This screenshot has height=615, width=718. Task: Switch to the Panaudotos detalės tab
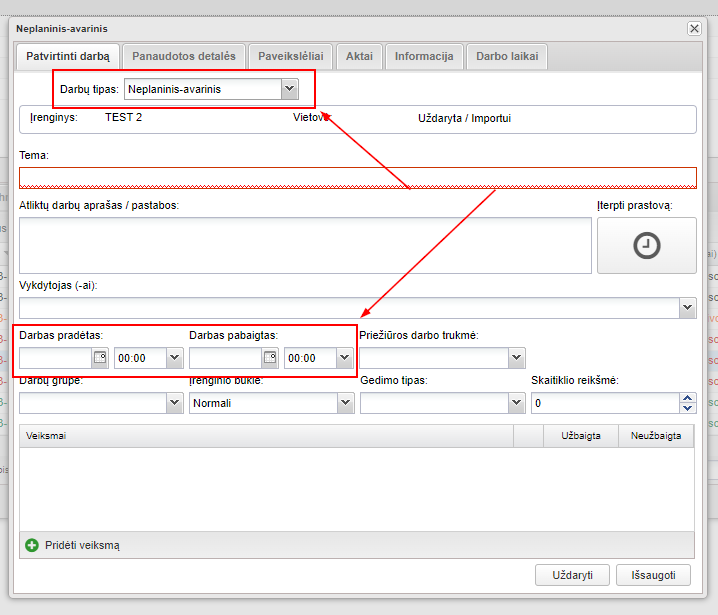pos(184,56)
